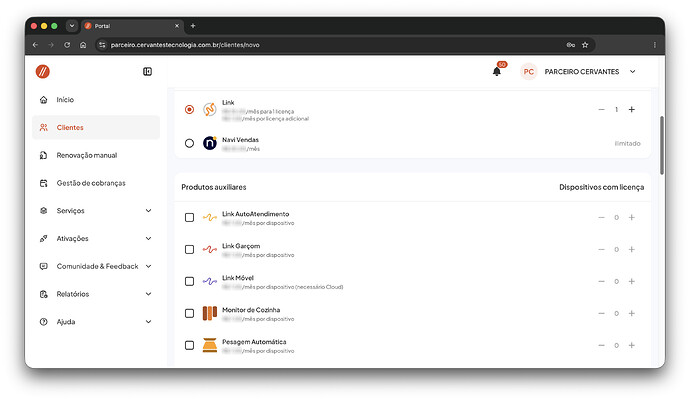The height and width of the screenshot is (401, 690).
Task: Close the Portal browser tab
Action: tap(177, 26)
